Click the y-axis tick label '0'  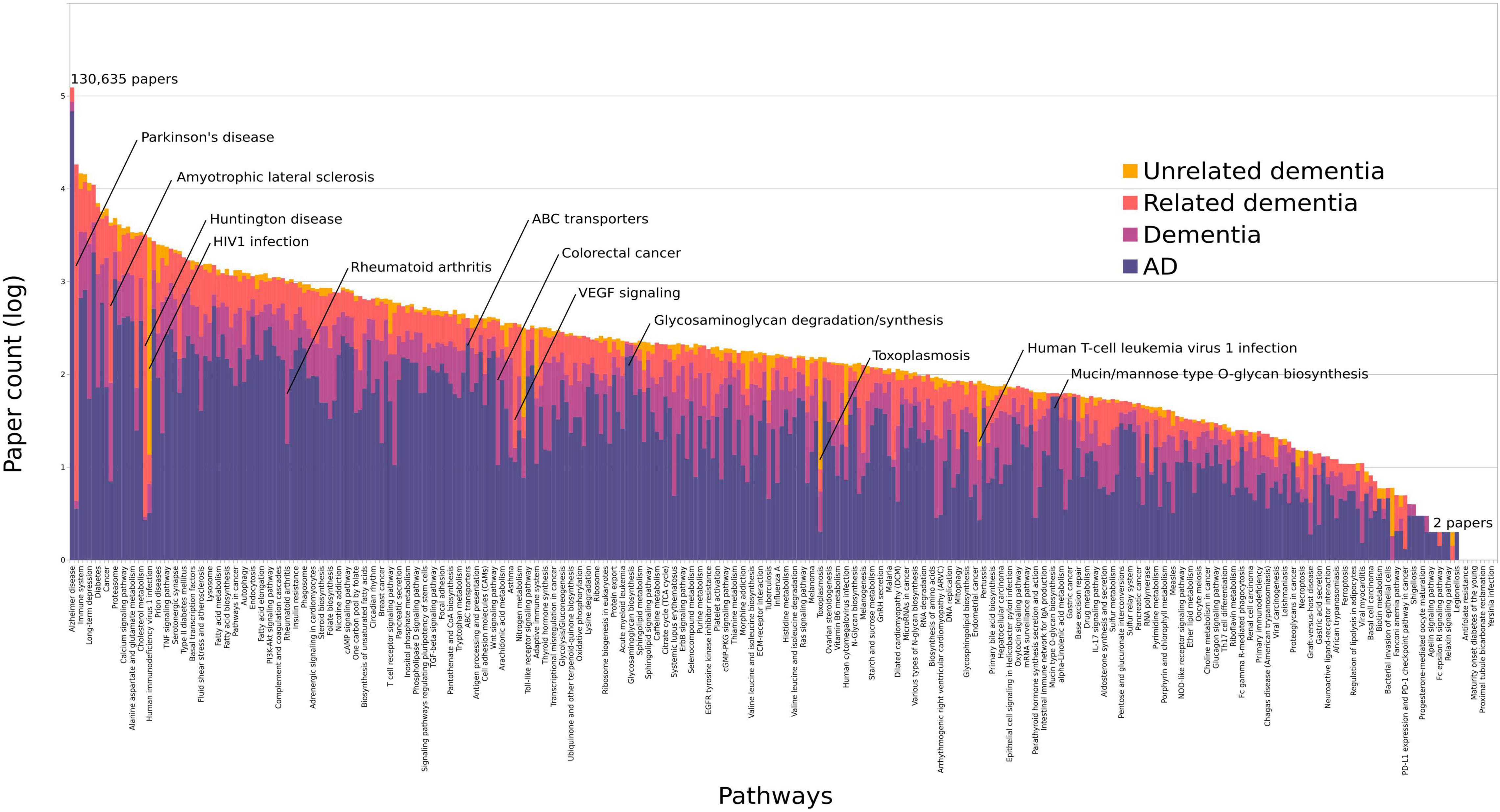pyautogui.click(x=62, y=560)
